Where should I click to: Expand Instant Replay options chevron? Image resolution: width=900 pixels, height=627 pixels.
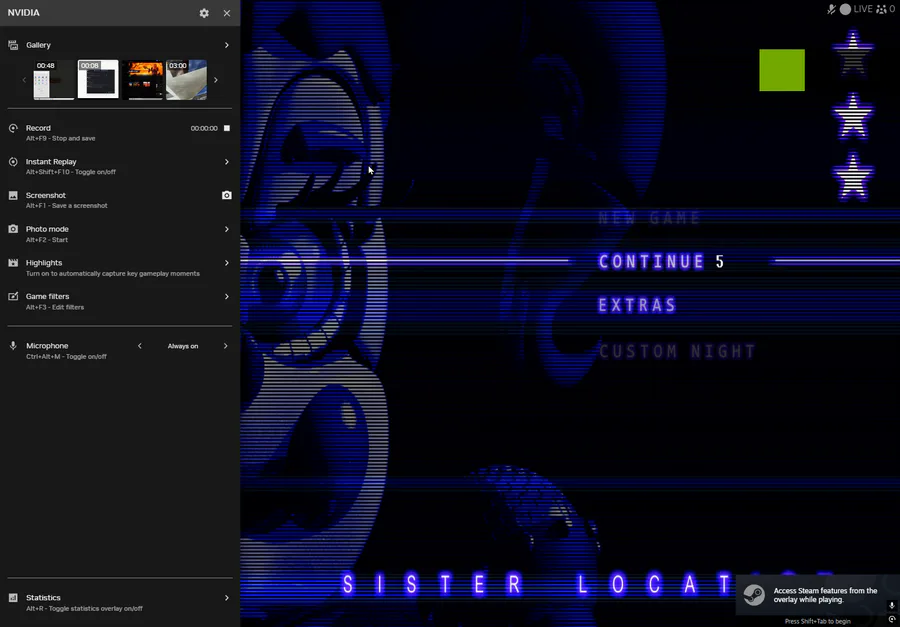227,162
